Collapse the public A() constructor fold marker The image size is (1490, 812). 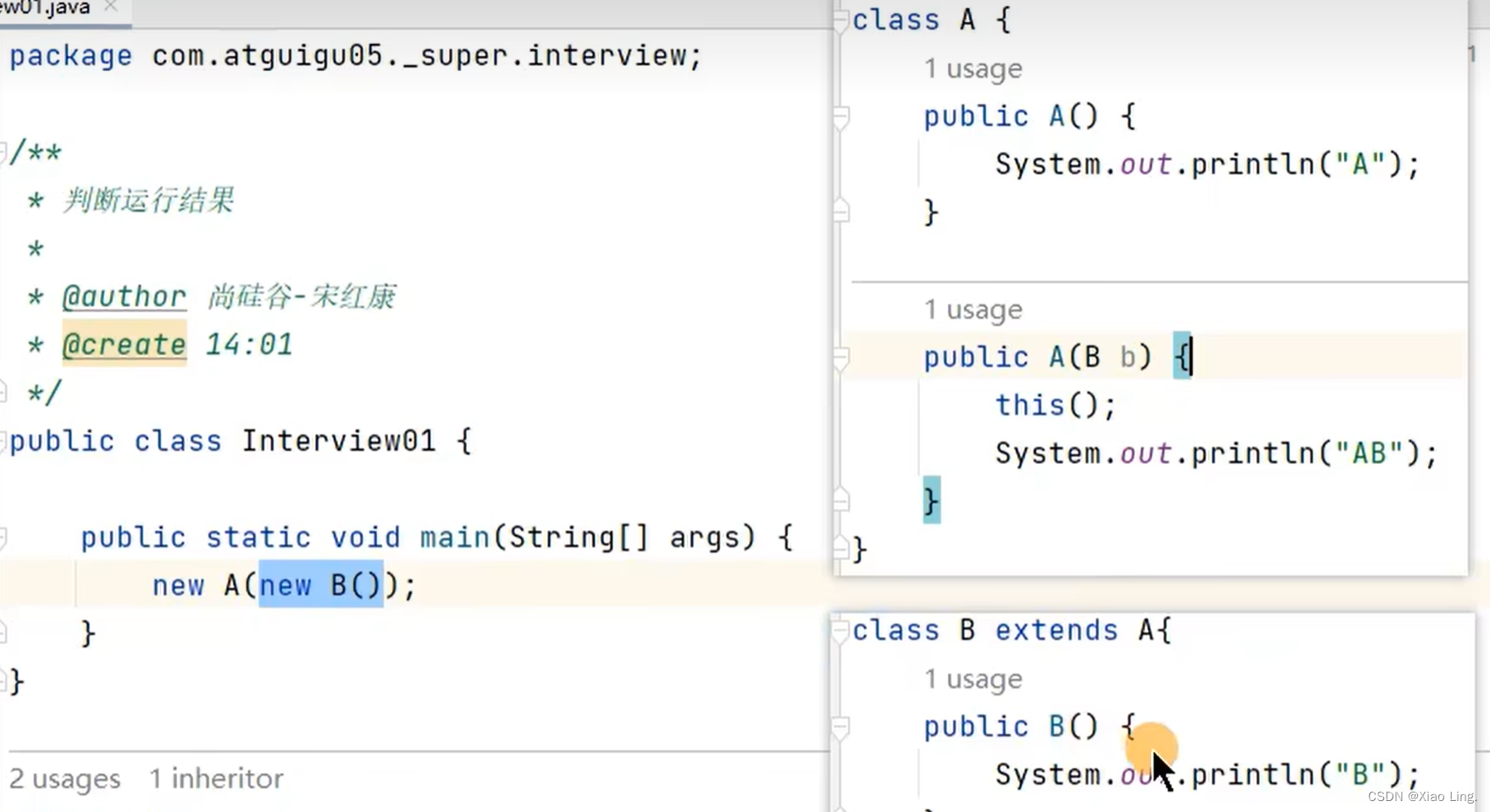click(840, 117)
